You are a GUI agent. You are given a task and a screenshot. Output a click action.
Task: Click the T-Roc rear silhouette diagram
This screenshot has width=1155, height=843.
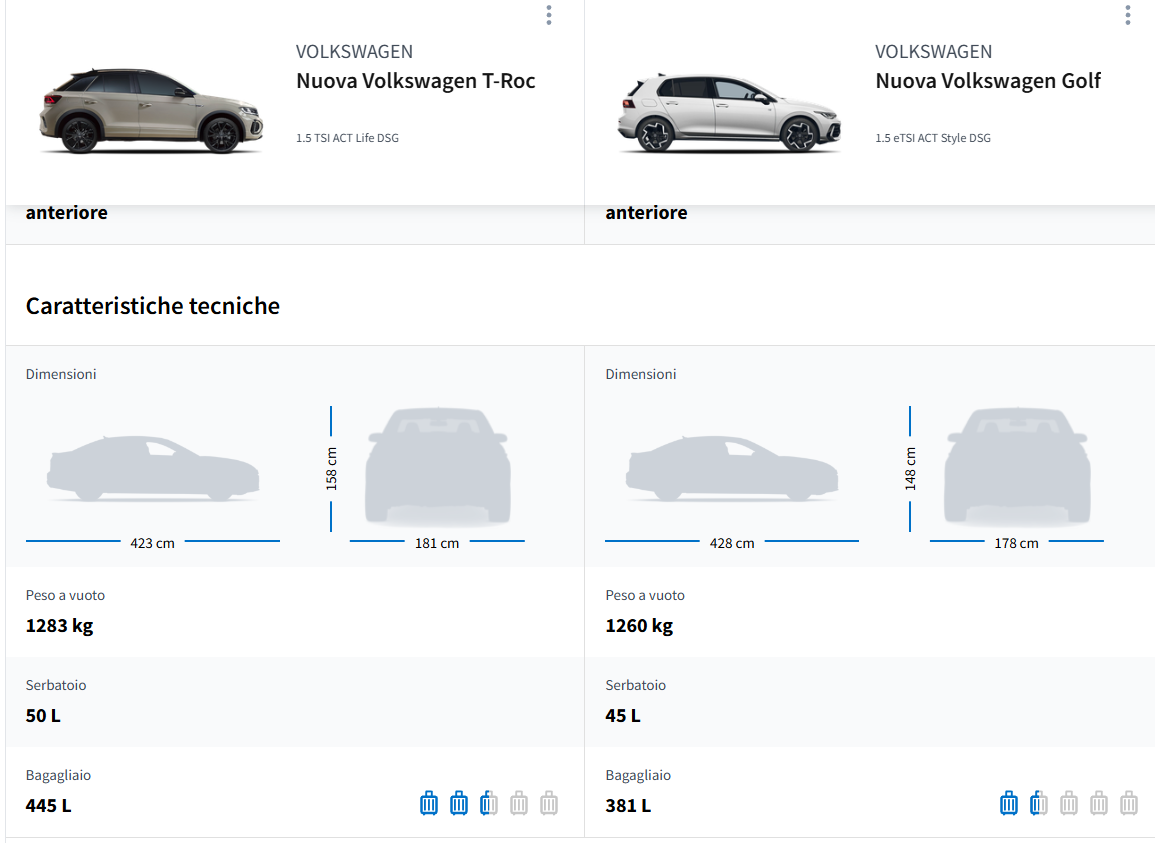point(438,466)
